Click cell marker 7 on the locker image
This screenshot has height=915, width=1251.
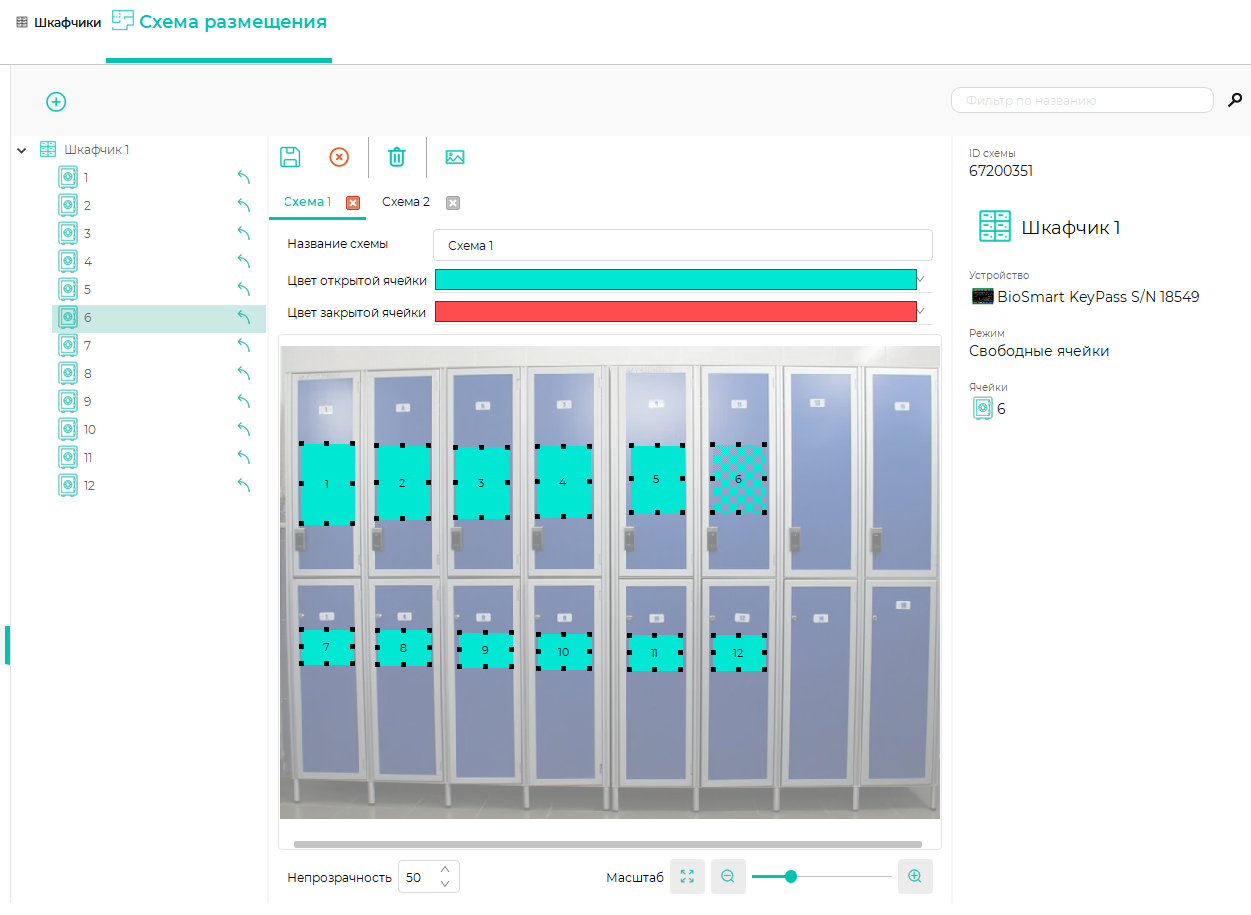click(326, 648)
